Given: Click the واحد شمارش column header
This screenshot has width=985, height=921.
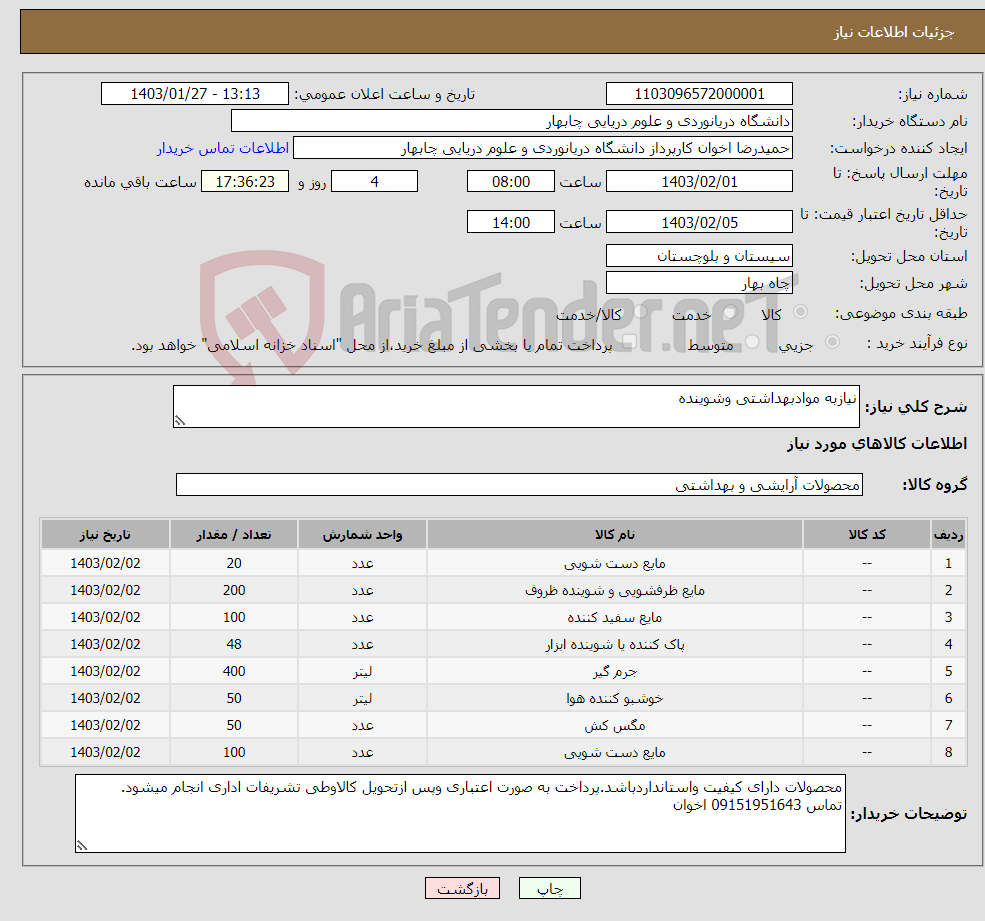Looking at the screenshot, I should [x=362, y=535].
